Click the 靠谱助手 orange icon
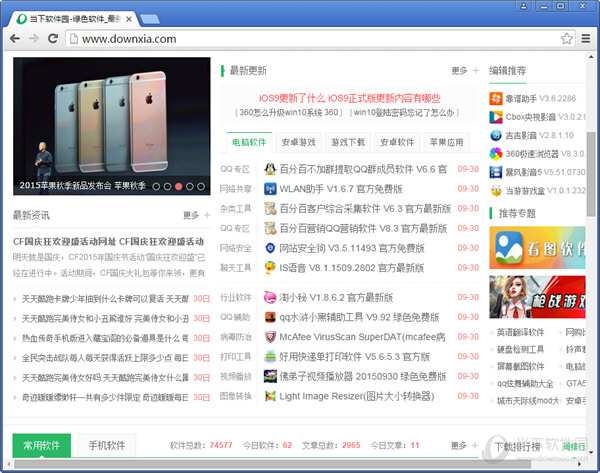600x473 pixels. pyautogui.click(x=496, y=98)
